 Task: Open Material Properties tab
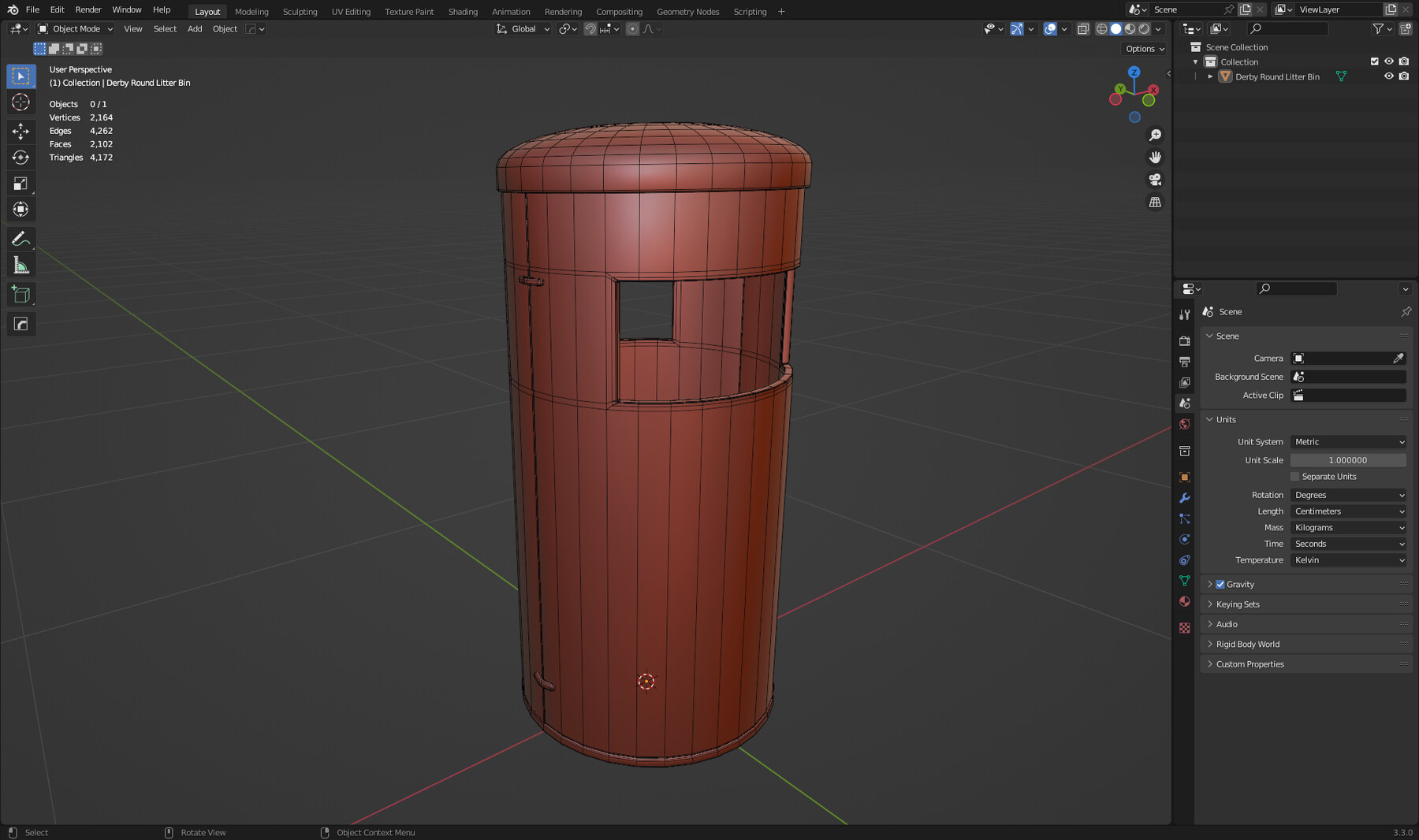[x=1185, y=601]
